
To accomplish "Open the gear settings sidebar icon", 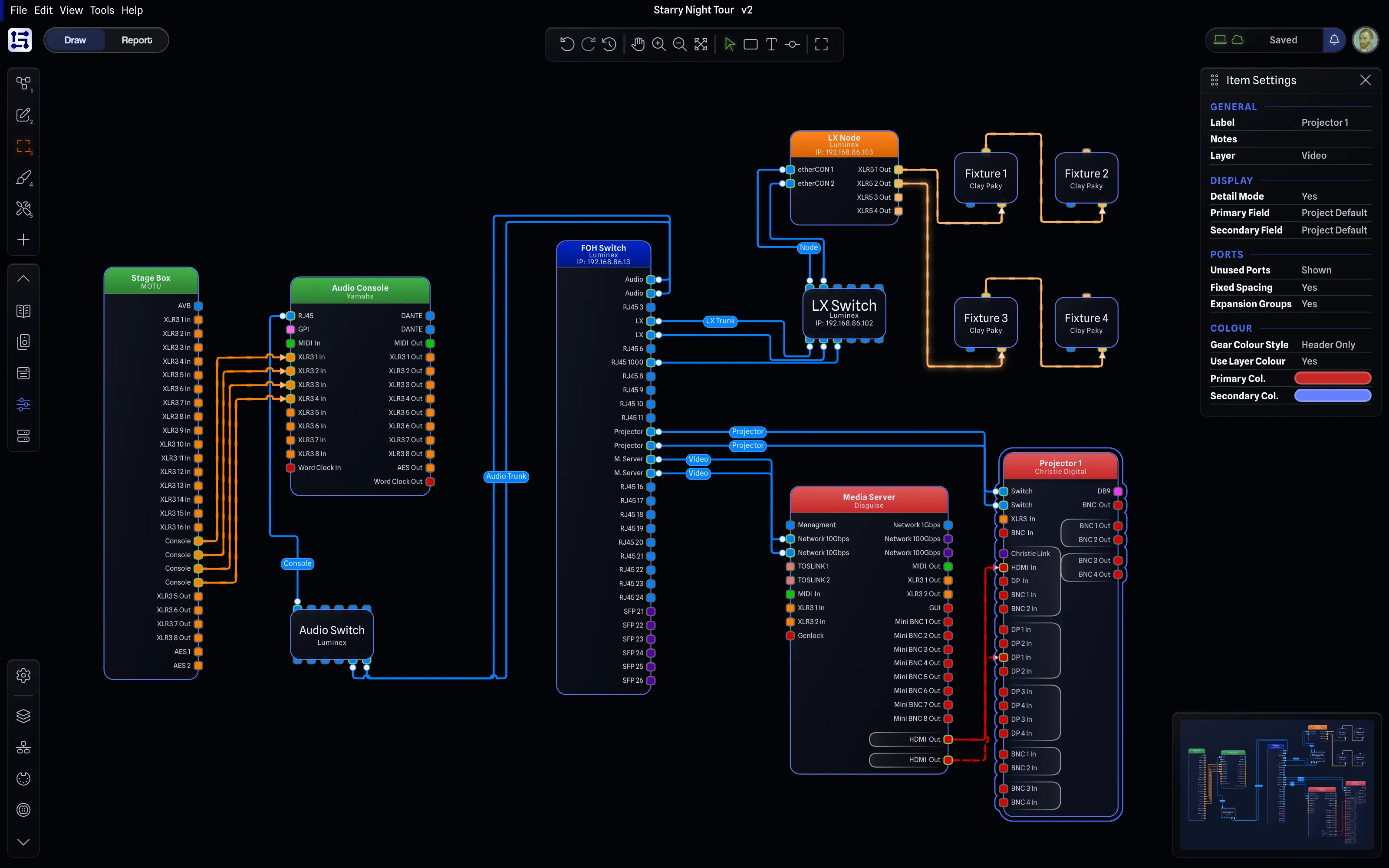I will pos(23,675).
